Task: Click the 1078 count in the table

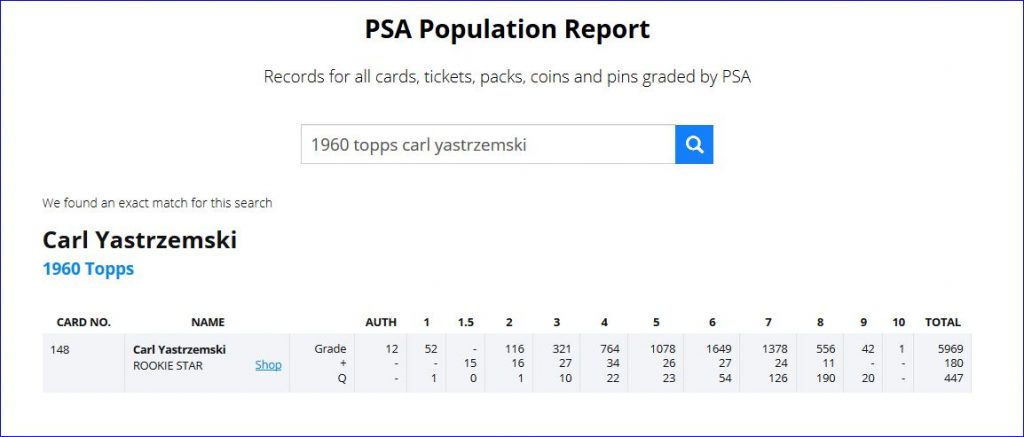Action: (x=664, y=349)
